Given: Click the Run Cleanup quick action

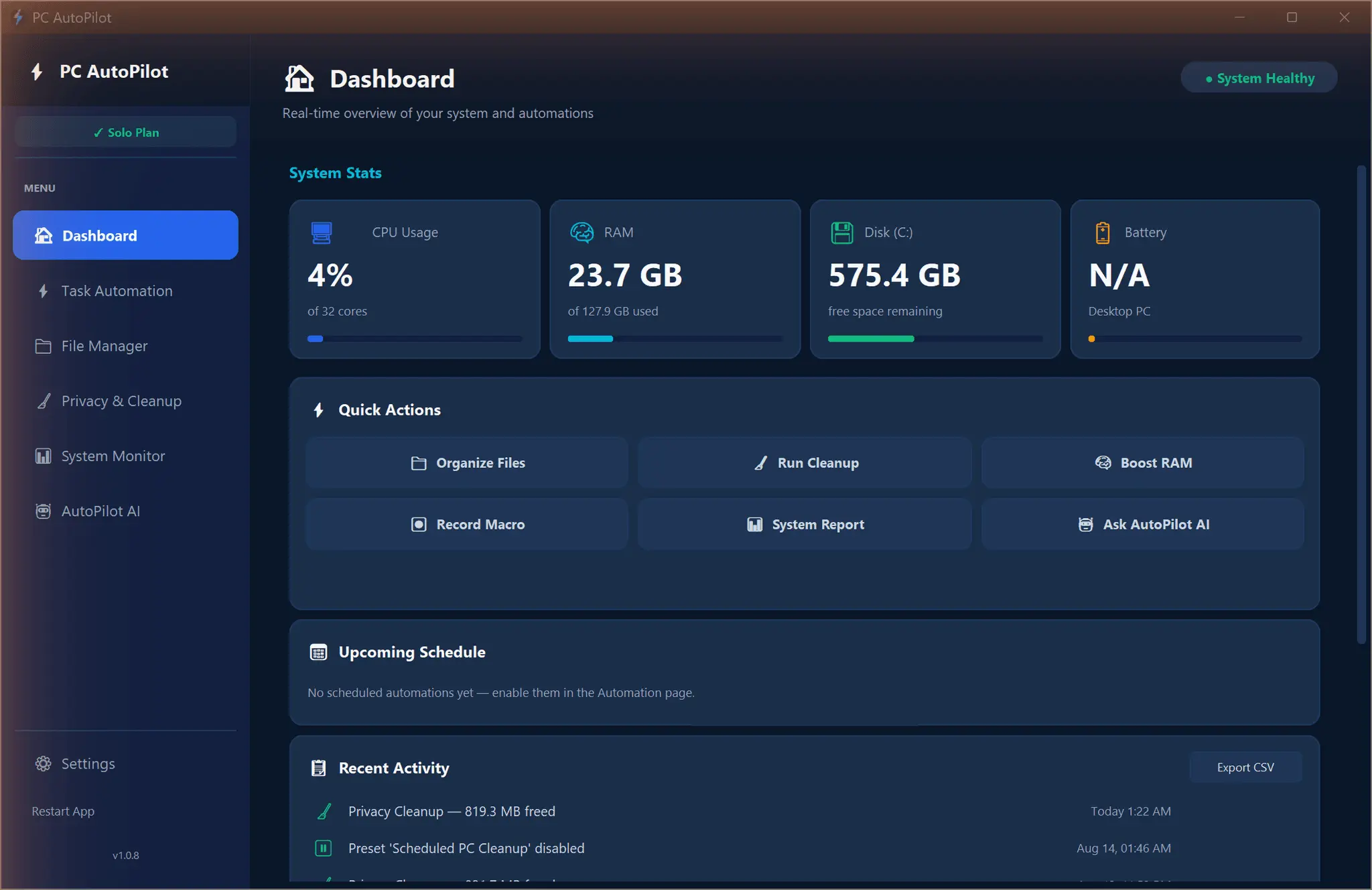Looking at the screenshot, I should [x=805, y=463].
